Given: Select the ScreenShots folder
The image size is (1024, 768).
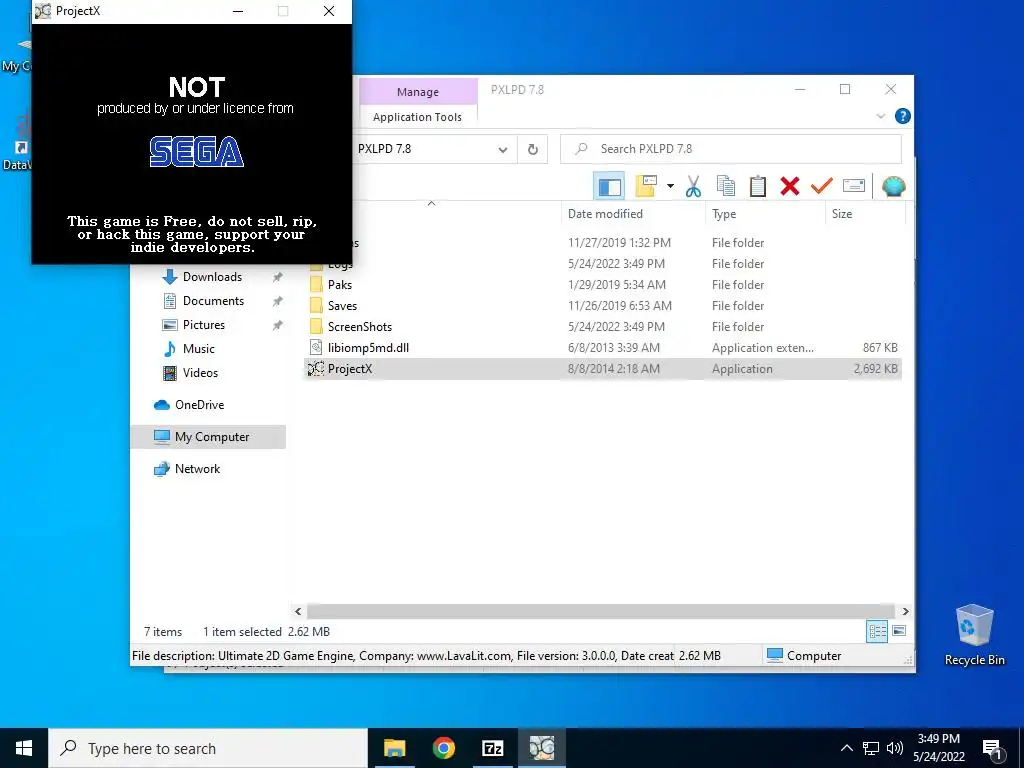Looking at the screenshot, I should (360, 327).
